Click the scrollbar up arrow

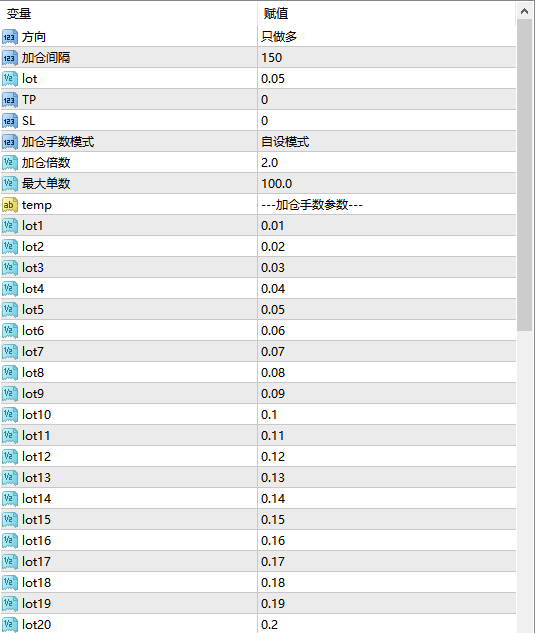tap(525, 11)
